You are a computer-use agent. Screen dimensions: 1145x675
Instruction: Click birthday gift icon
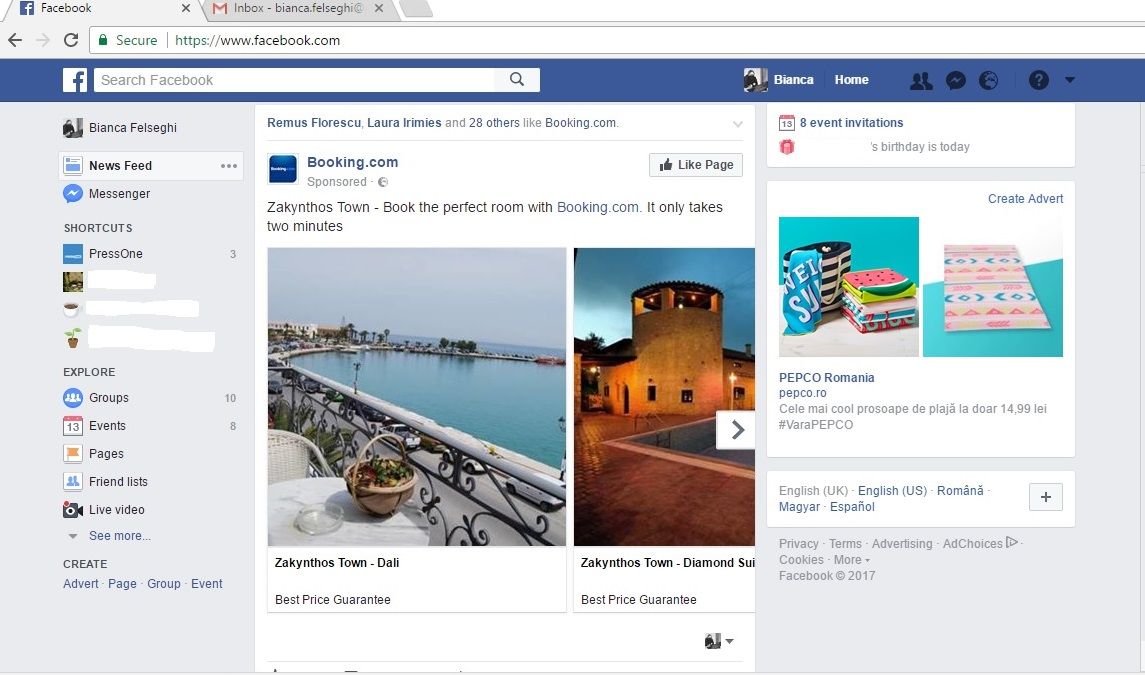click(786, 147)
